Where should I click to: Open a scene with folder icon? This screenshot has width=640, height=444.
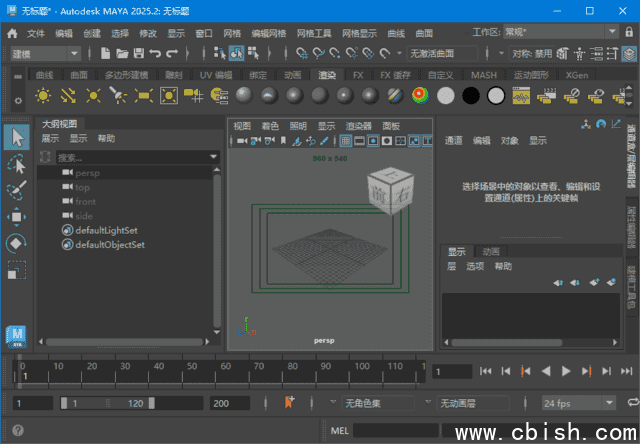tap(122, 53)
